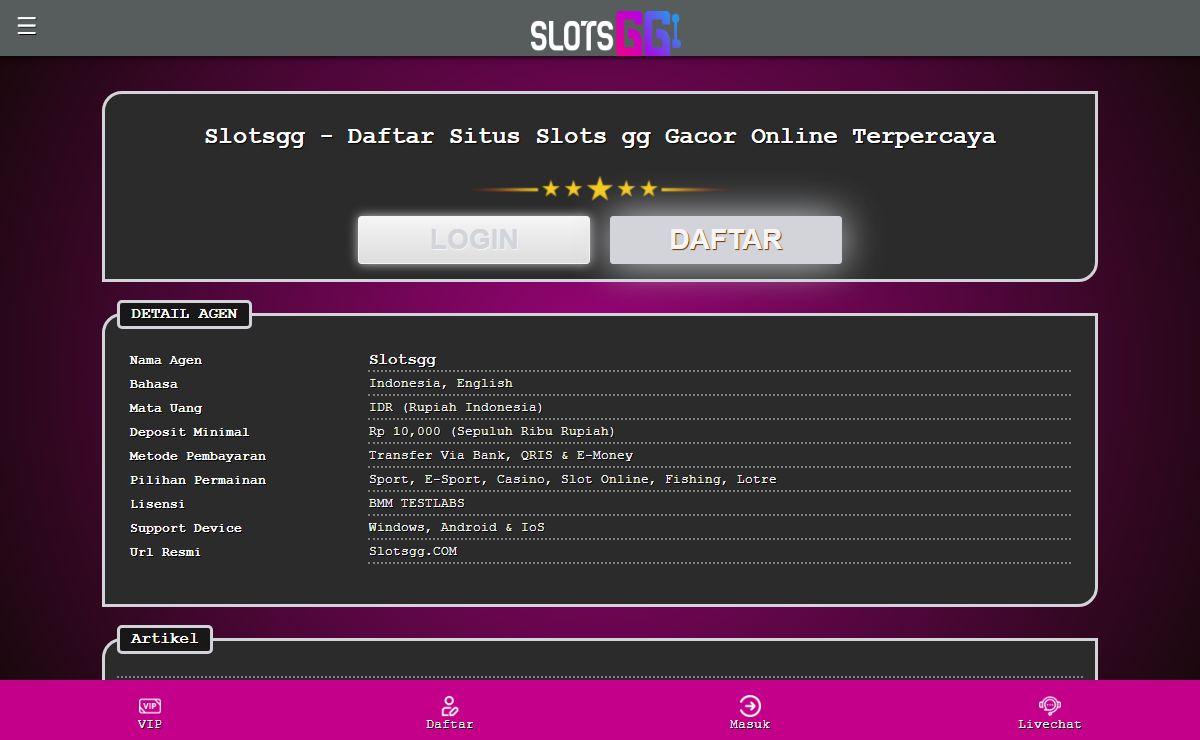Click the page heading "Slotsgg - Daftar Situs Slots gg Gacor Online Terpercaya"

[x=600, y=136]
